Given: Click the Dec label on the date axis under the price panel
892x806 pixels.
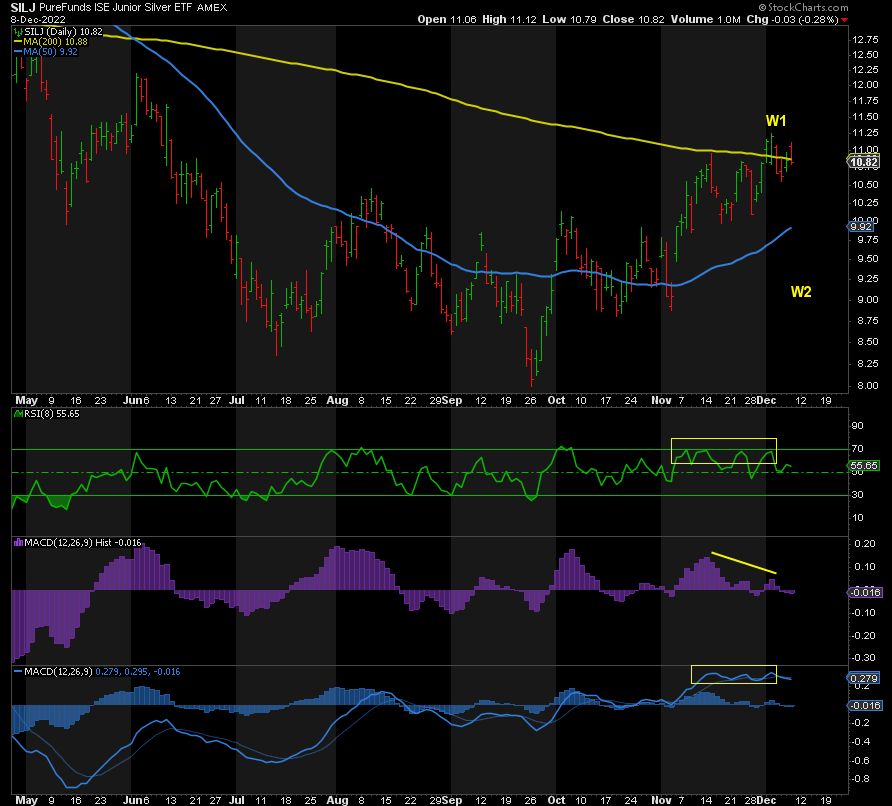Looking at the screenshot, I should click(766, 400).
